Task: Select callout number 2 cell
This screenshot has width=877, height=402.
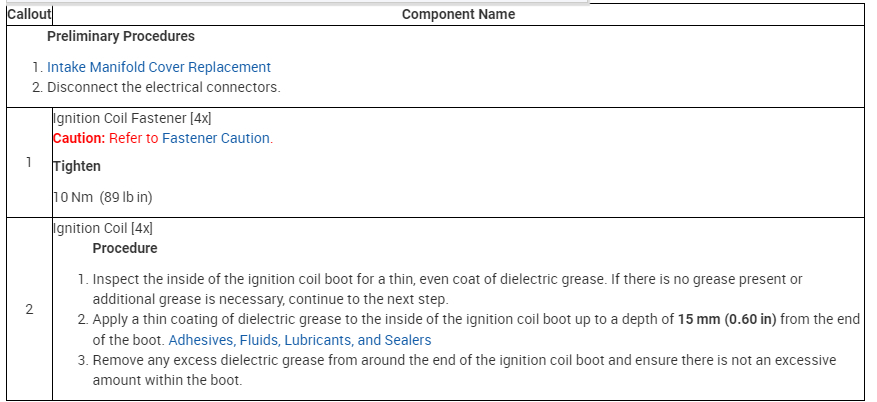Action: 28,309
